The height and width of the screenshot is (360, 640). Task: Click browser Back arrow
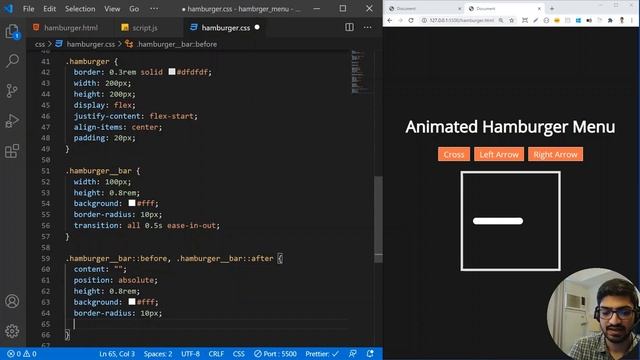tap(389, 20)
